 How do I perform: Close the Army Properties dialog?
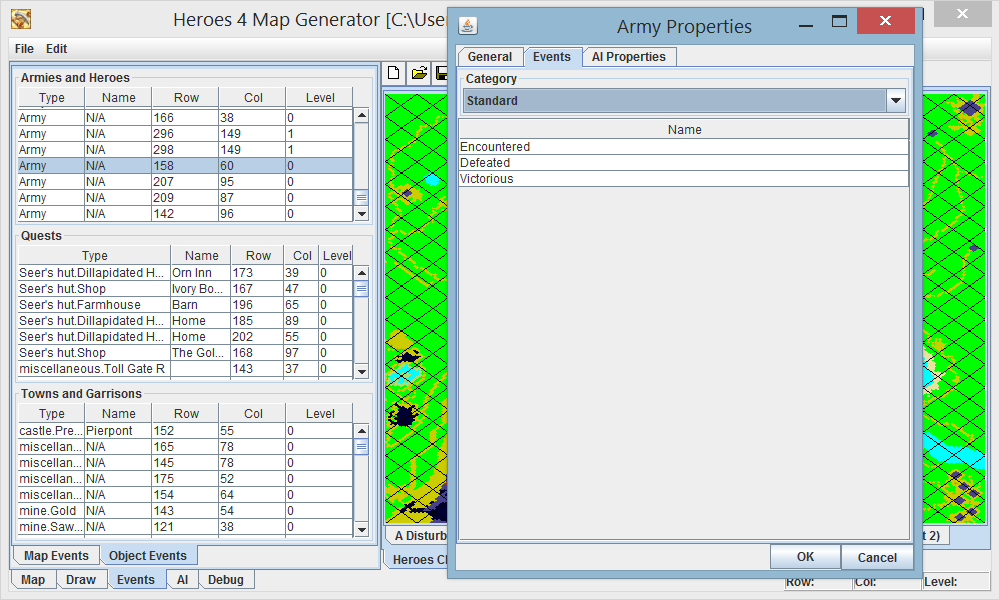pyautogui.click(x=885, y=21)
